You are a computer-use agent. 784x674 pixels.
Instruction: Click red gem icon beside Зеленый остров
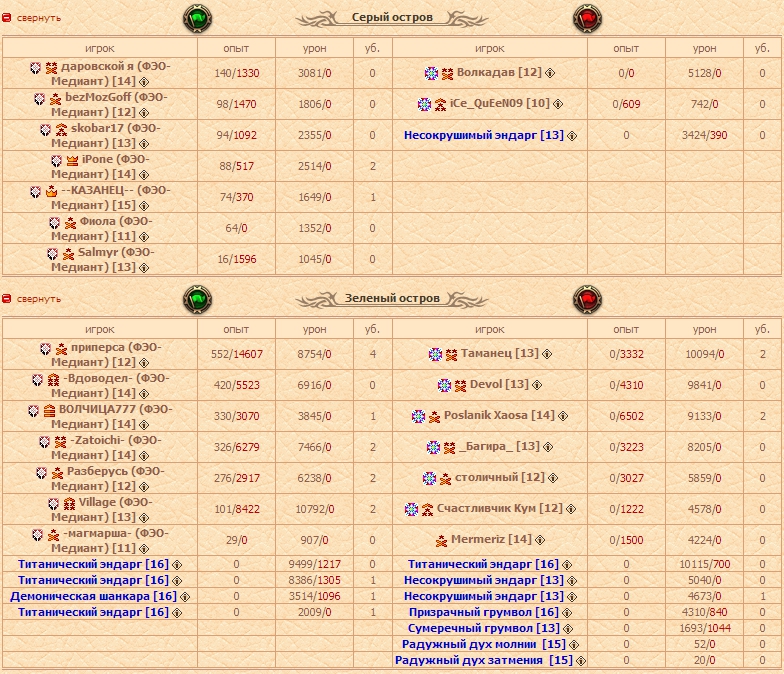tap(585, 298)
